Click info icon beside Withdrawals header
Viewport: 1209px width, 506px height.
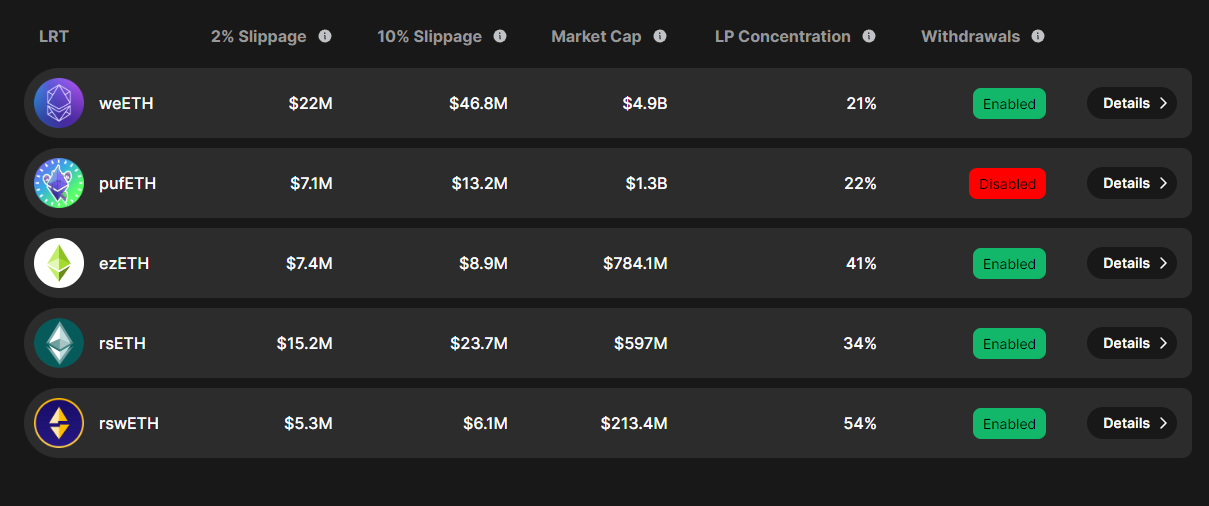[x=1038, y=36]
